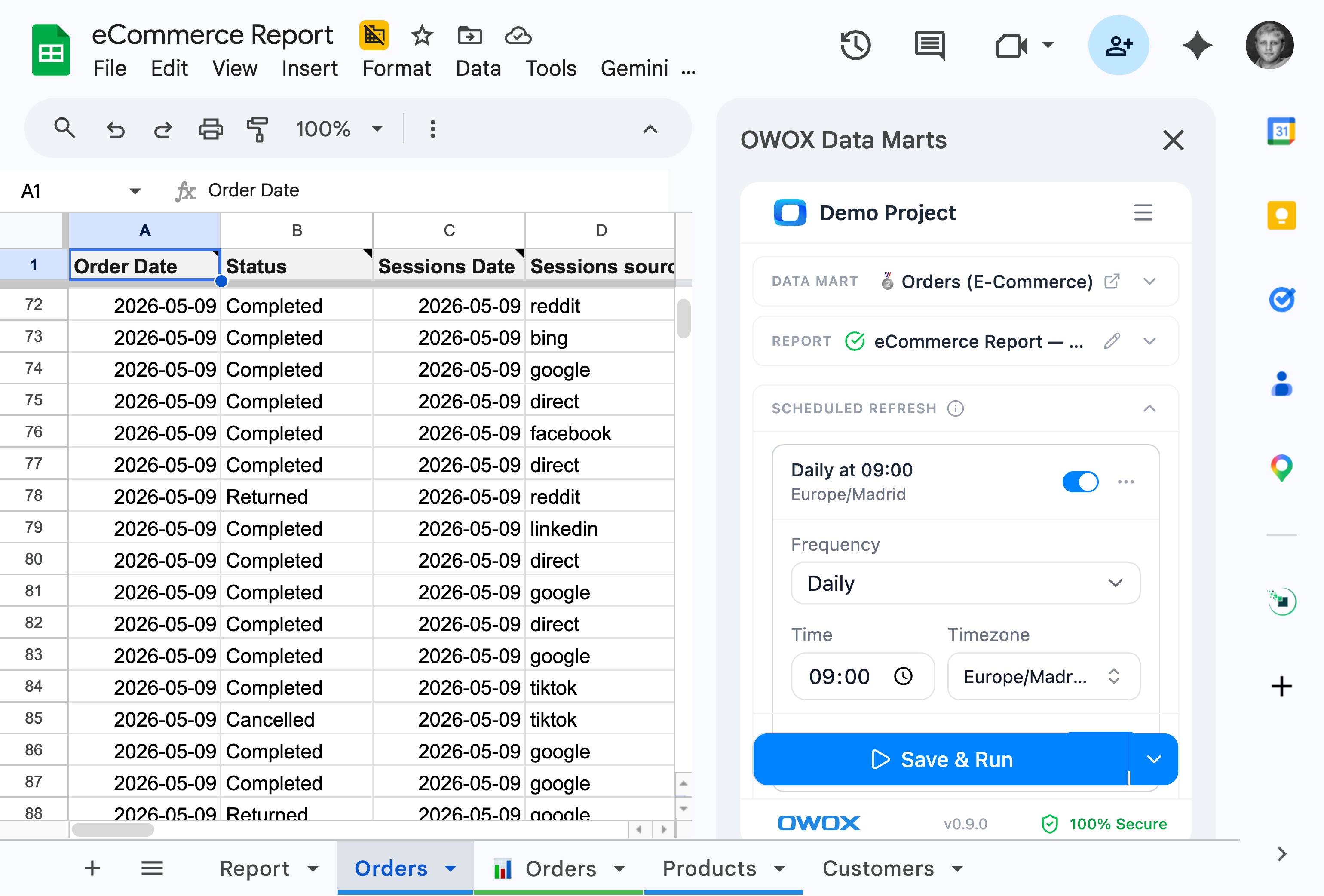
Task: Open version history clock icon
Action: [855, 46]
